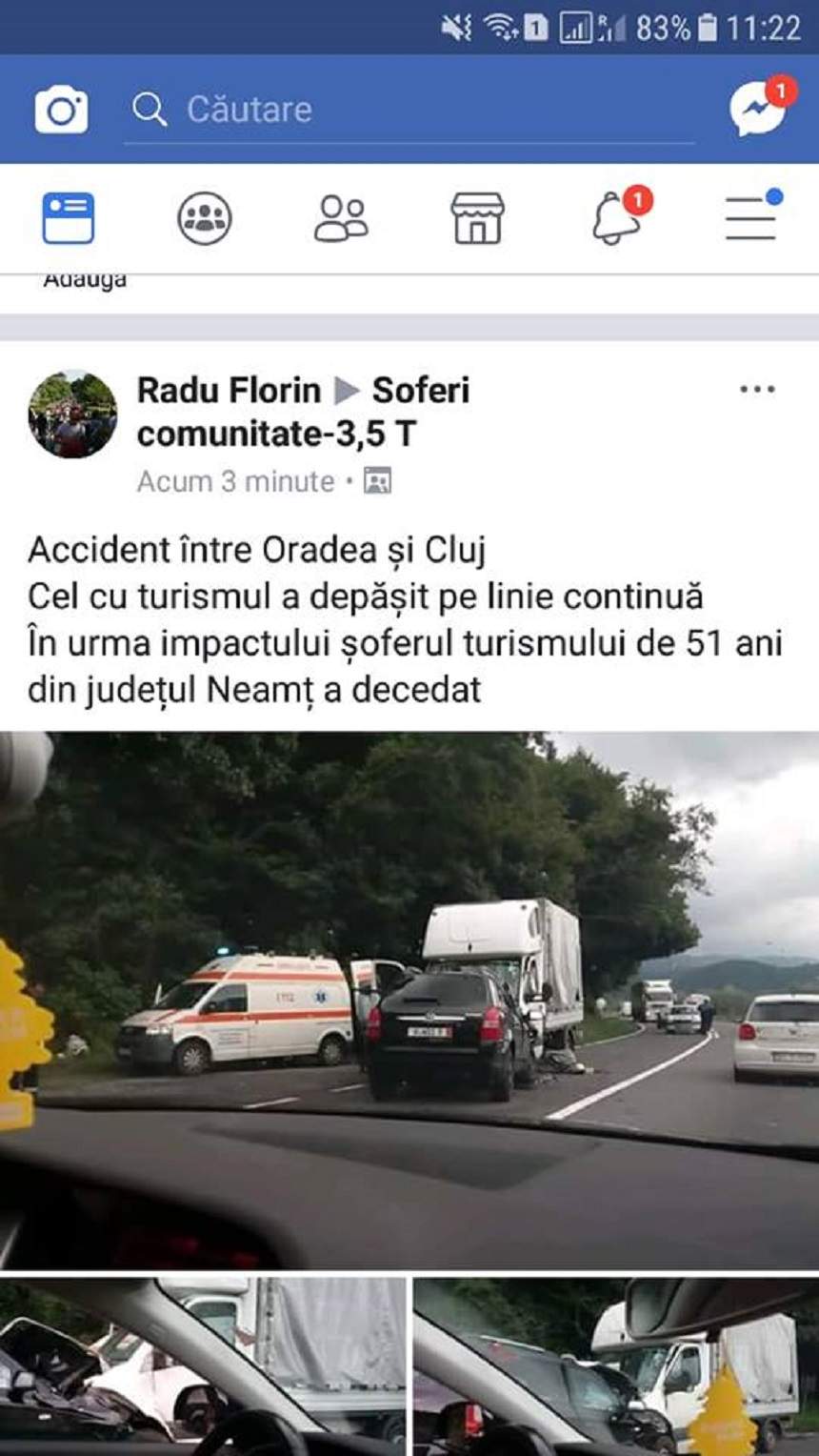Open post options three-dot menu
This screenshot has height=1456, width=819.
757,389
